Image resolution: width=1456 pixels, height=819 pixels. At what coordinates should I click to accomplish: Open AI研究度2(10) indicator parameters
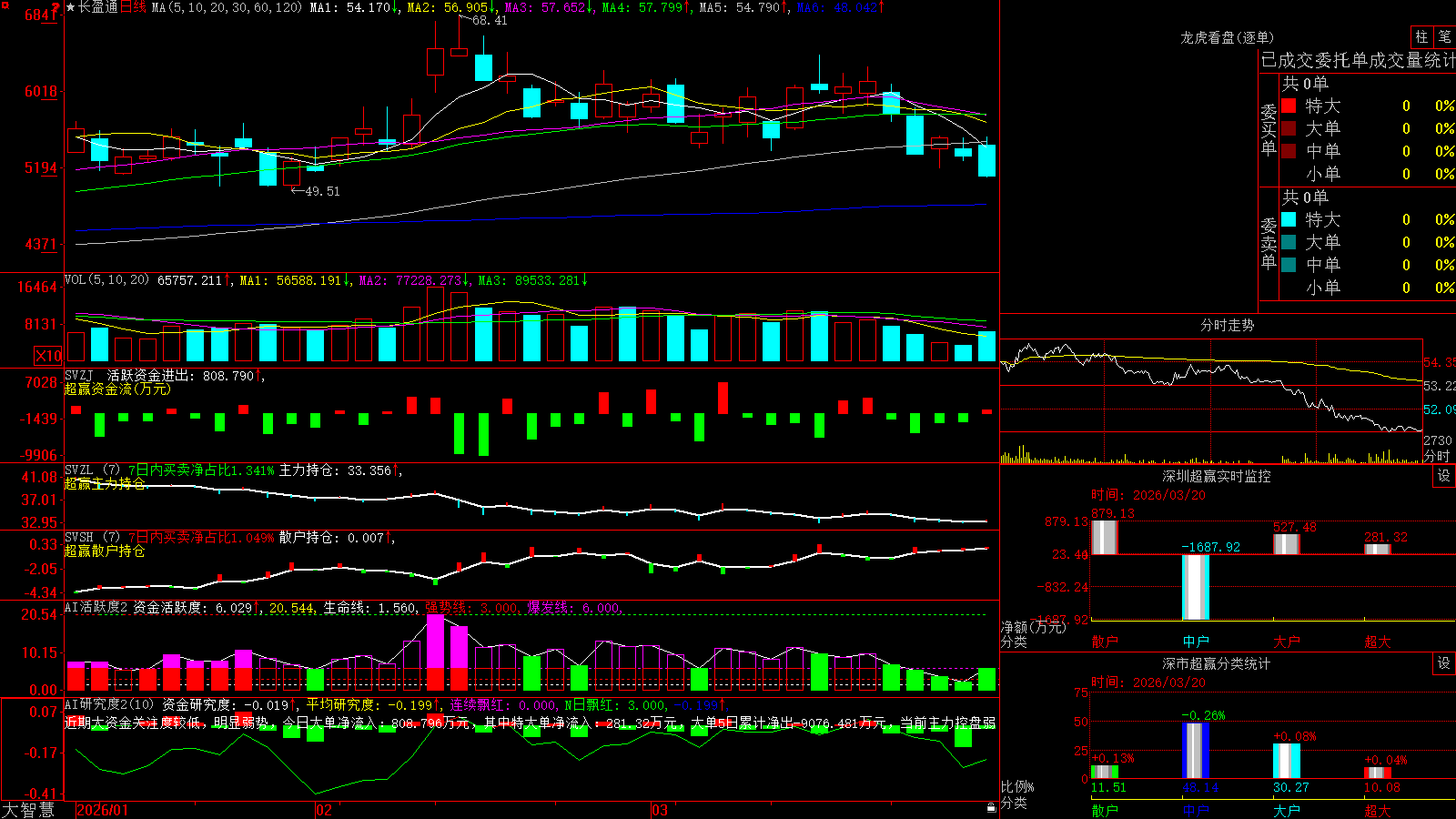[x=110, y=704]
